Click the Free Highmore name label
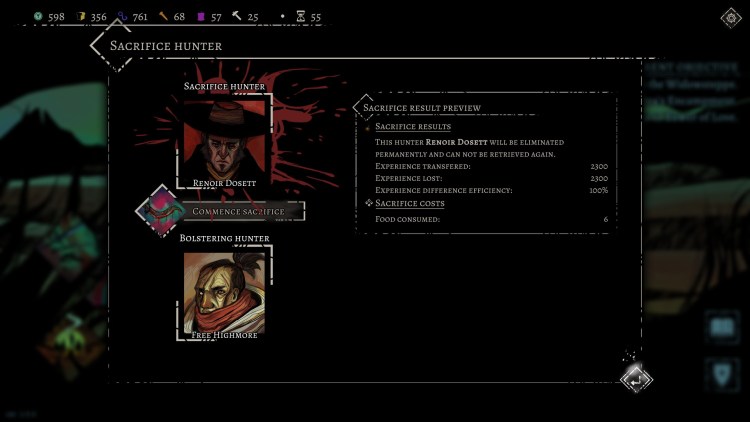750x422 pixels. [225, 335]
